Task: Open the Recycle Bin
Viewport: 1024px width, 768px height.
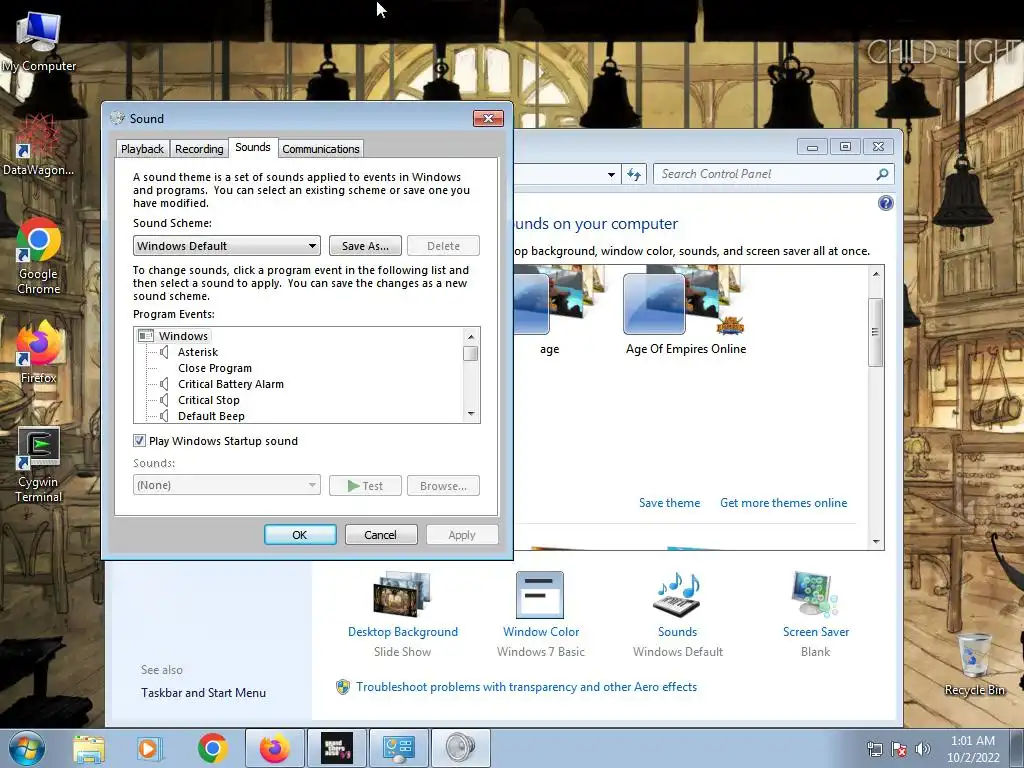Action: tap(974, 664)
